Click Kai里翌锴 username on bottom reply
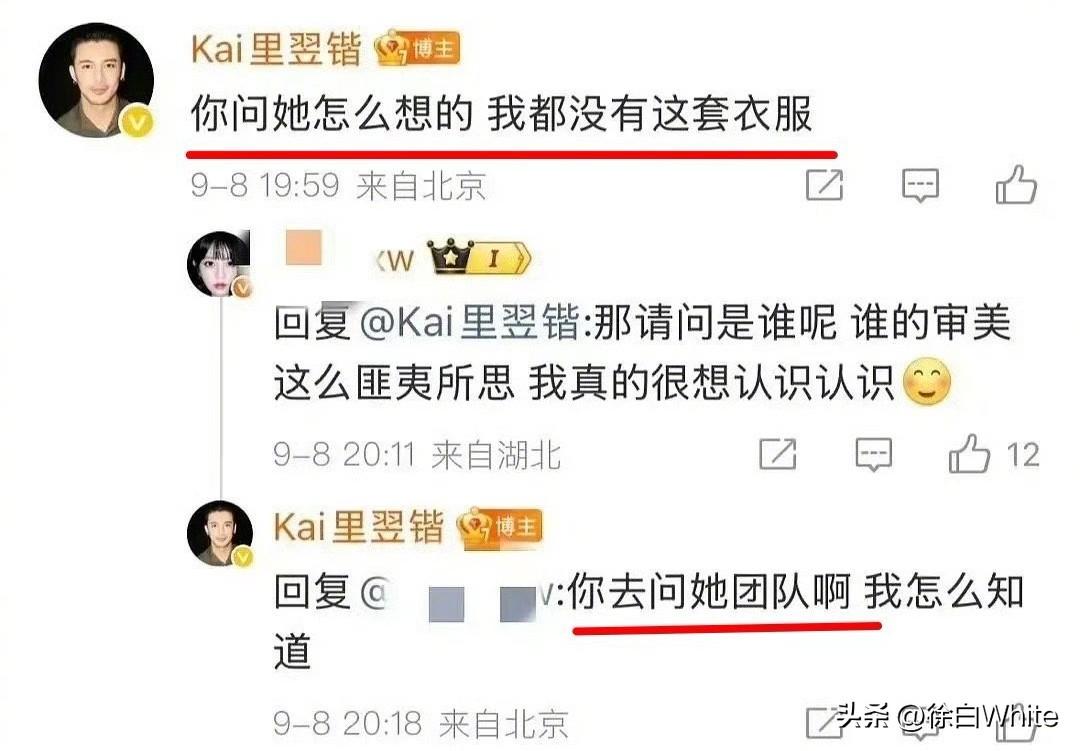1080x751 pixels. [x=359, y=528]
